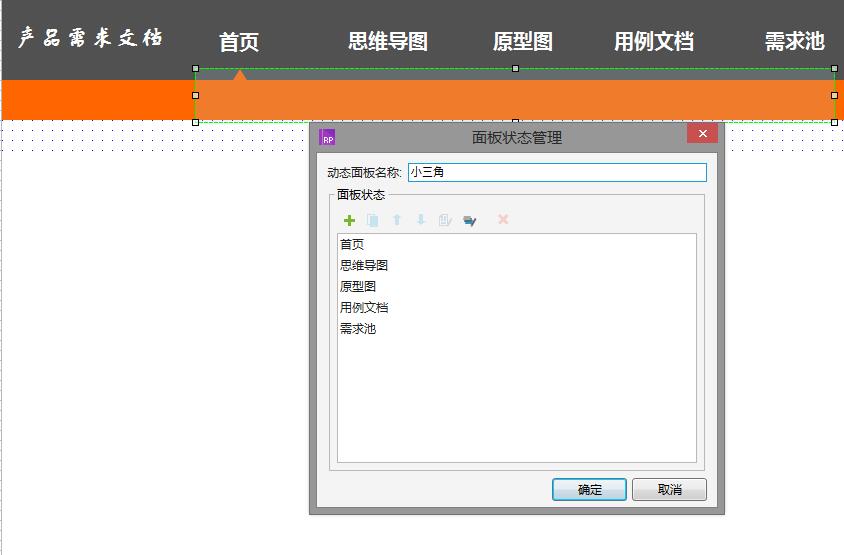Screen dimensions: 844x555
Task: Click 用例文档 in the canvas navigation bar
Action: 654,41
